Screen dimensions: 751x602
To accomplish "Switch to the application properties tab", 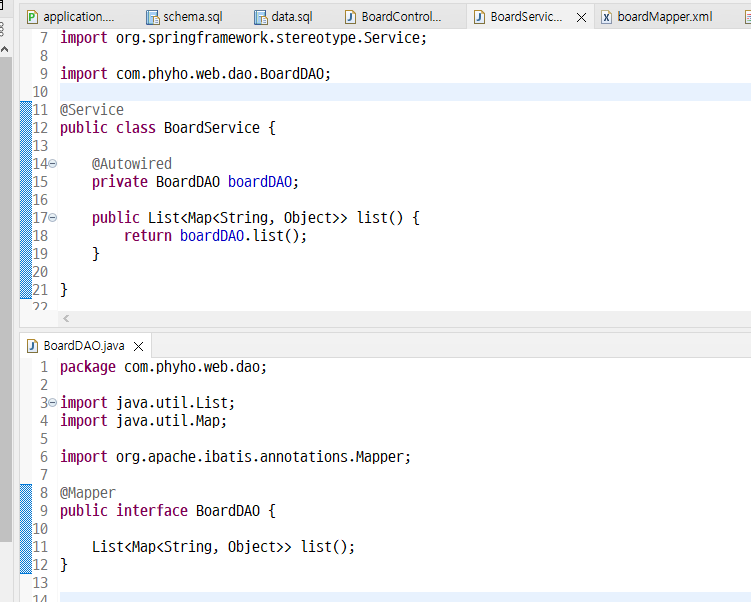I will point(71,17).
